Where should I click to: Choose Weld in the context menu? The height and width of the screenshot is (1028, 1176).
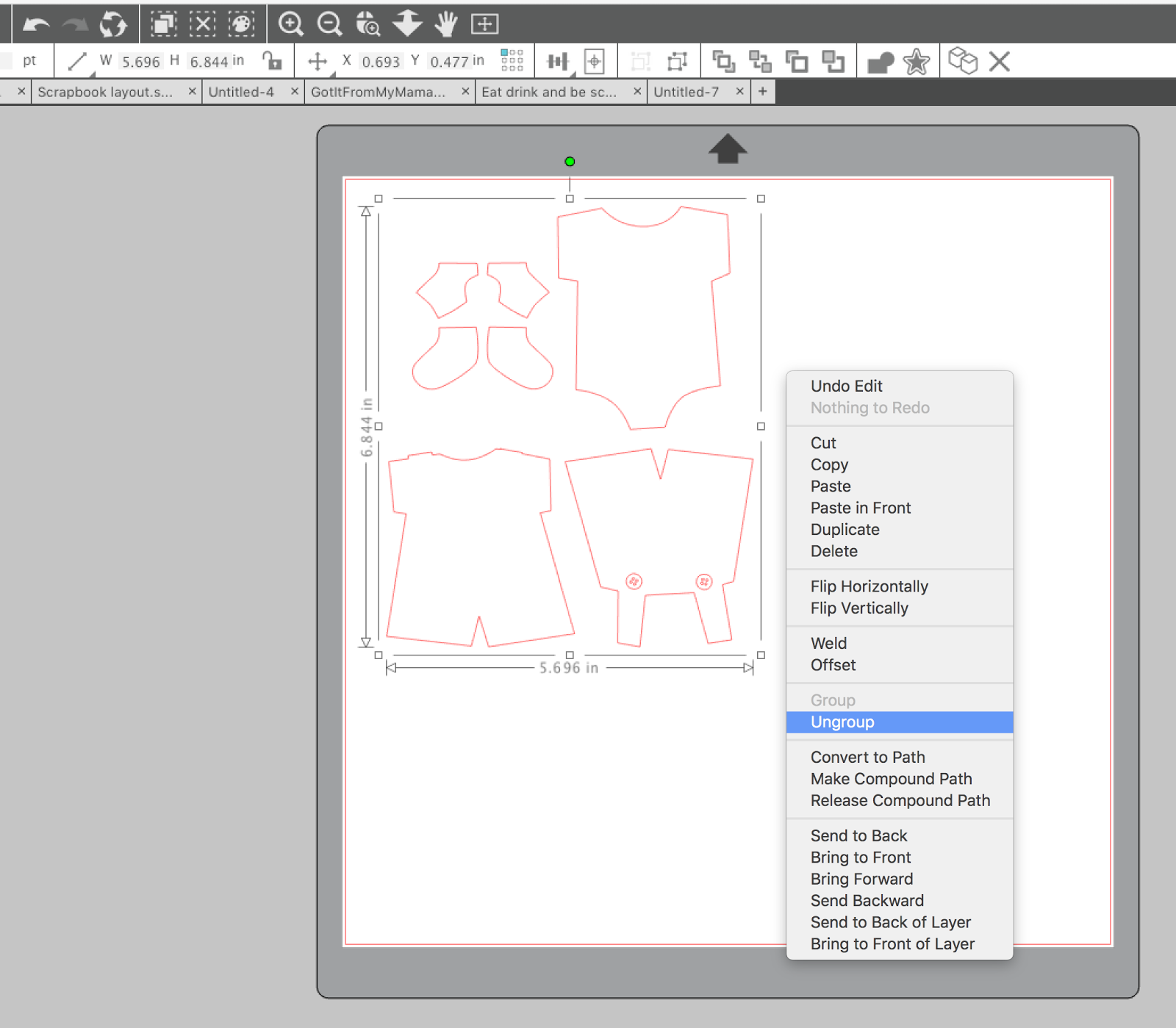[900, 644]
